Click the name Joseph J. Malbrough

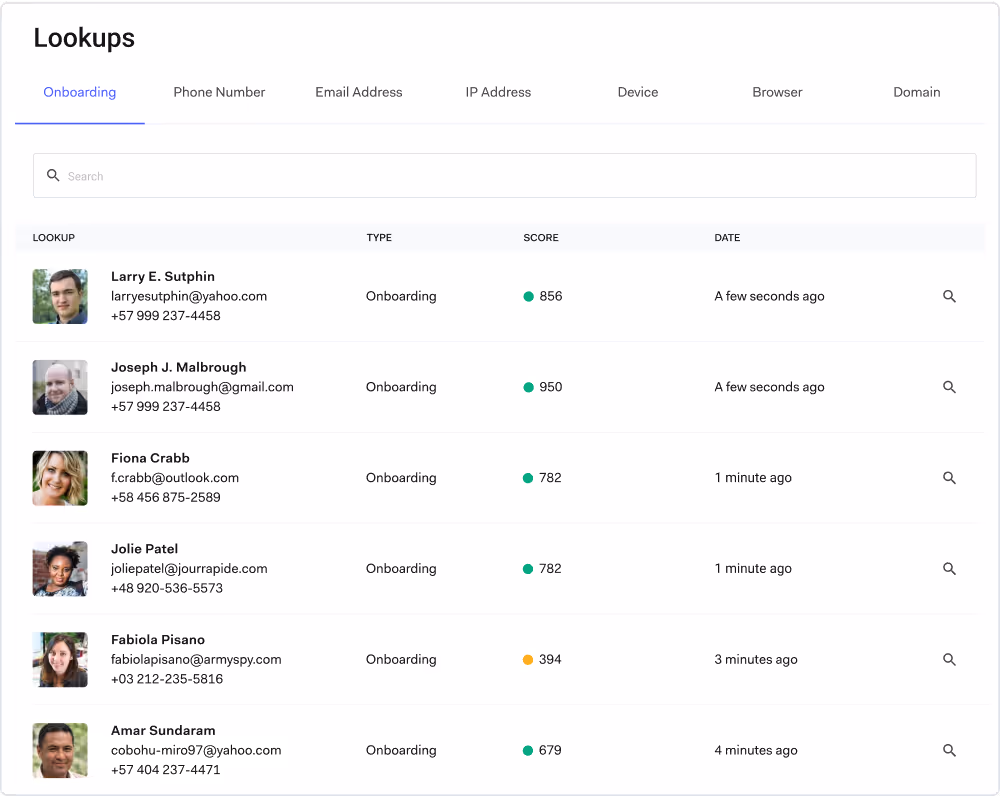(x=178, y=367)
